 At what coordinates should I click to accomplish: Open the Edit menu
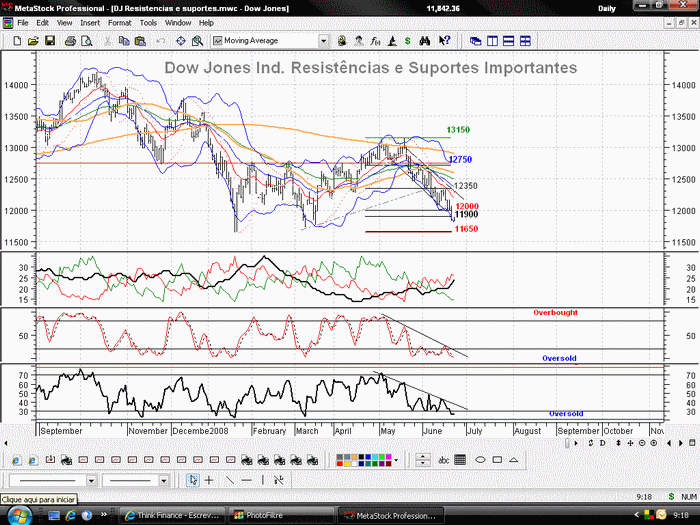(42, 23)
